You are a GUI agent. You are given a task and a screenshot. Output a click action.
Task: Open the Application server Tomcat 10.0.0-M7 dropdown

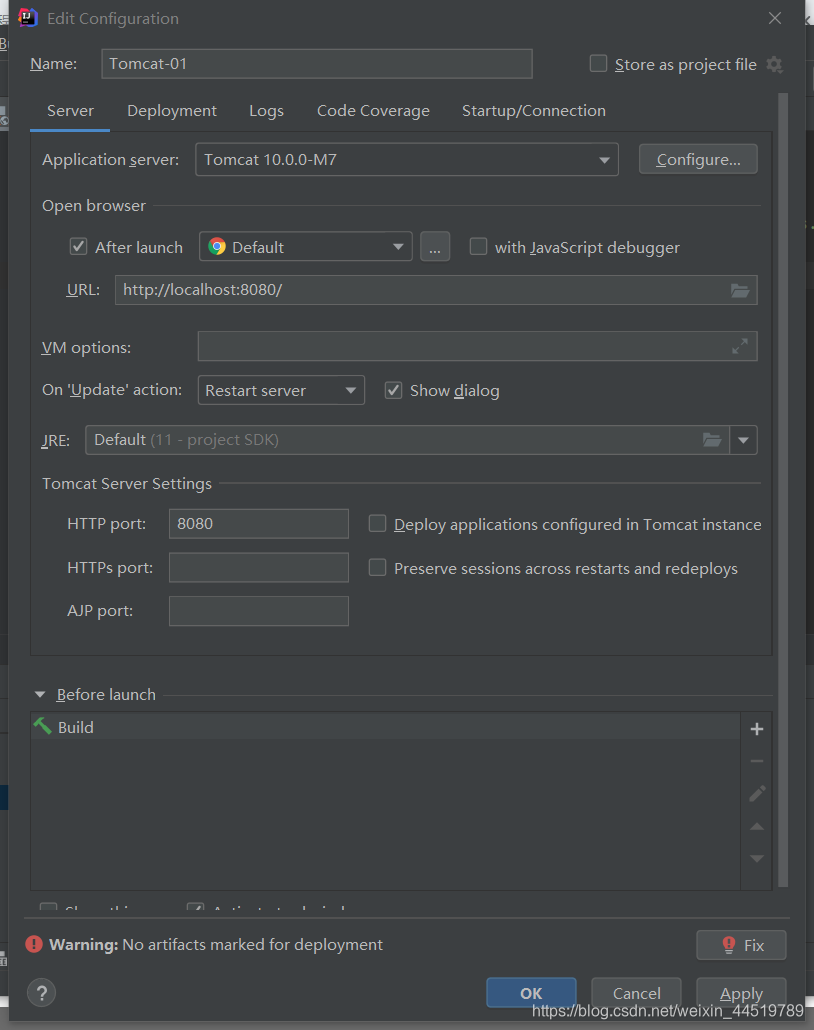click(407, 160)
